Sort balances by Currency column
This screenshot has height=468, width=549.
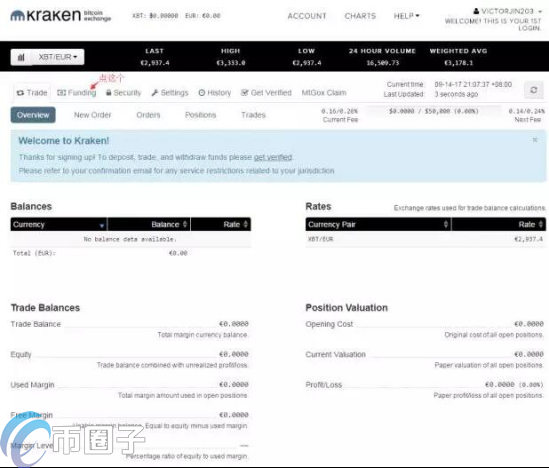tap(59, 224)
